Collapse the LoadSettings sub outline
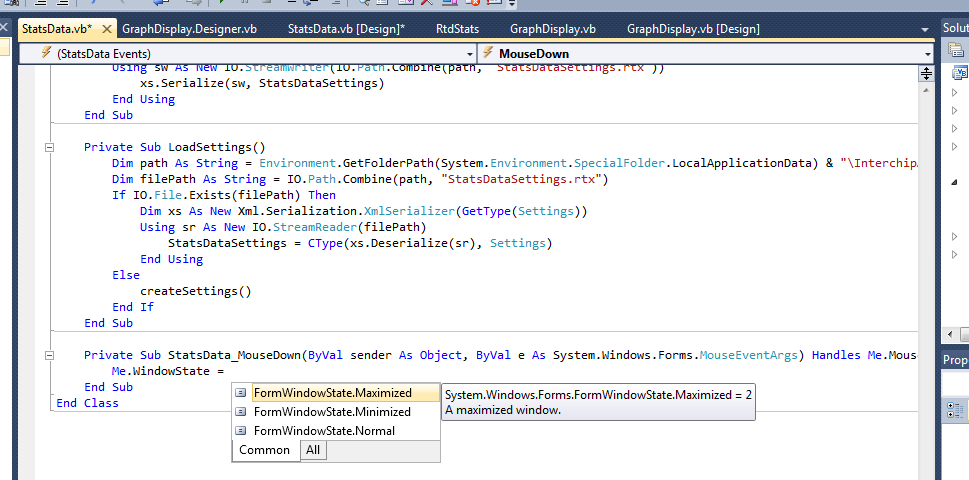Screen dimensions: 969x480 pyautogui.click(x=49, y=147)
